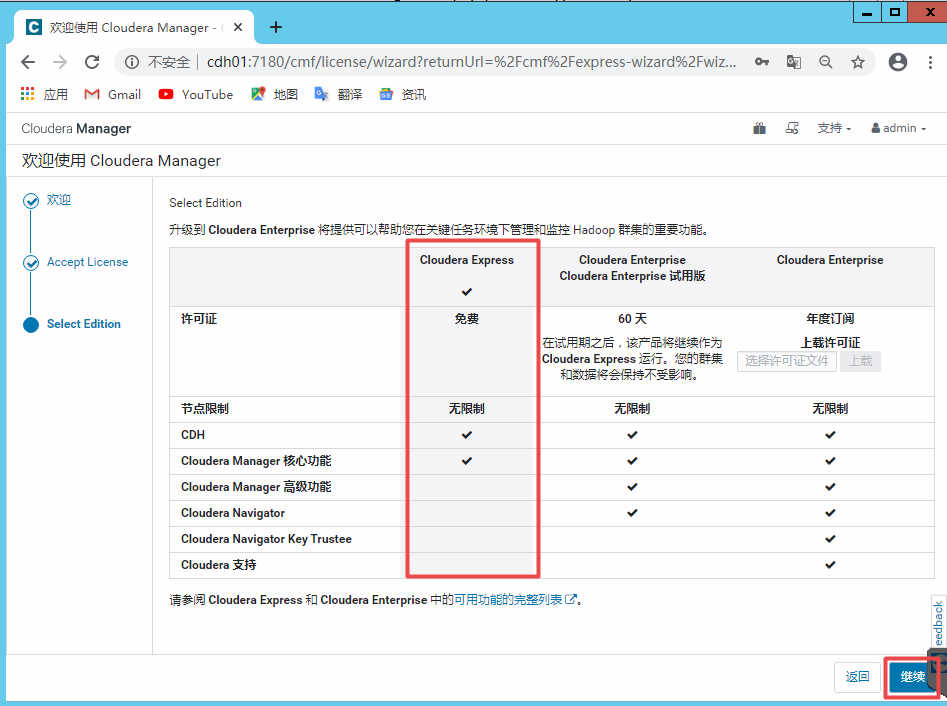Select the Select Edition wizard step
The width and height of the screenshot is (947, 706).
pos(84,324)
